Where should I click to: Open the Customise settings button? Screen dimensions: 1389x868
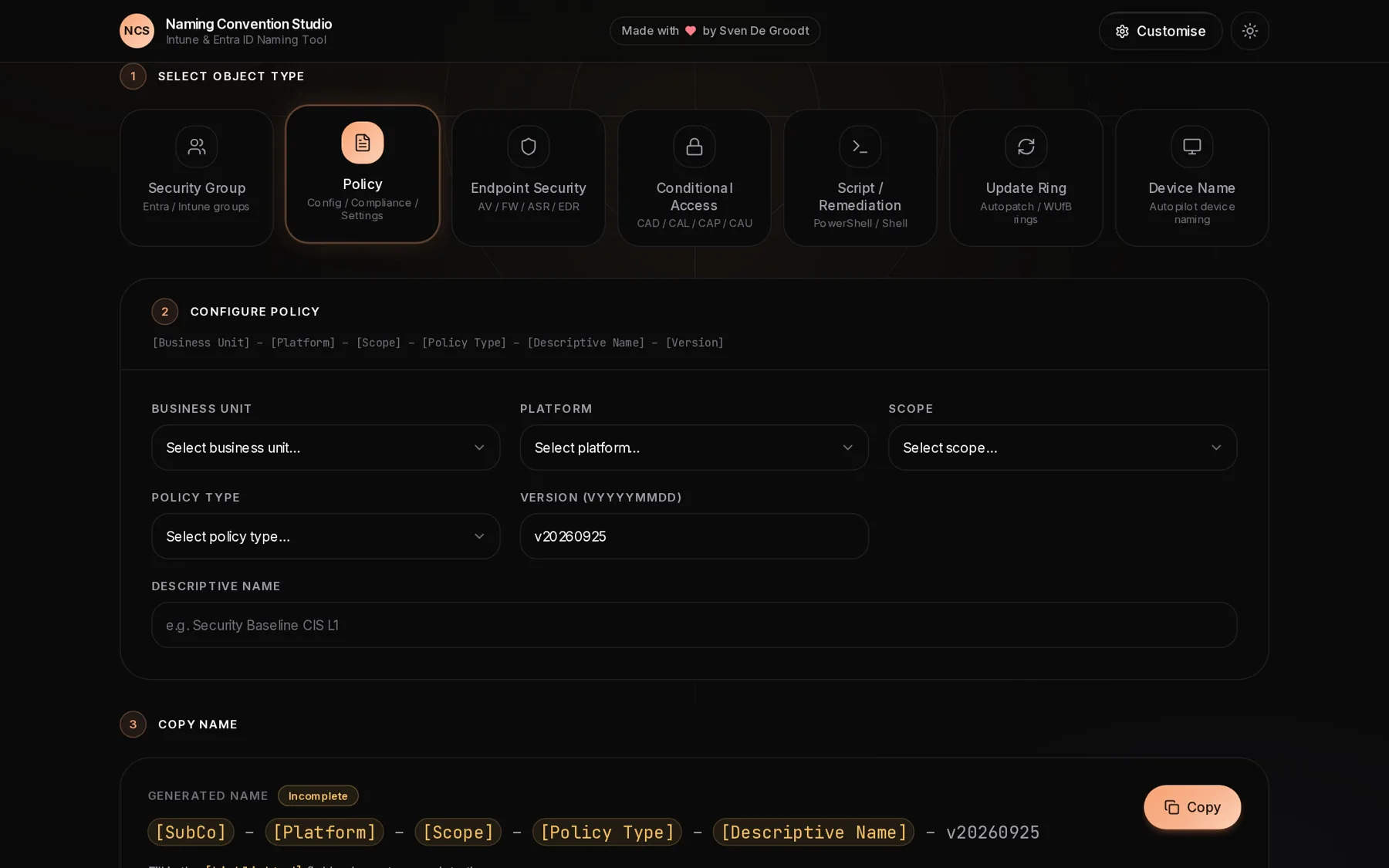pyautogui.click(x=1160, y=31)
